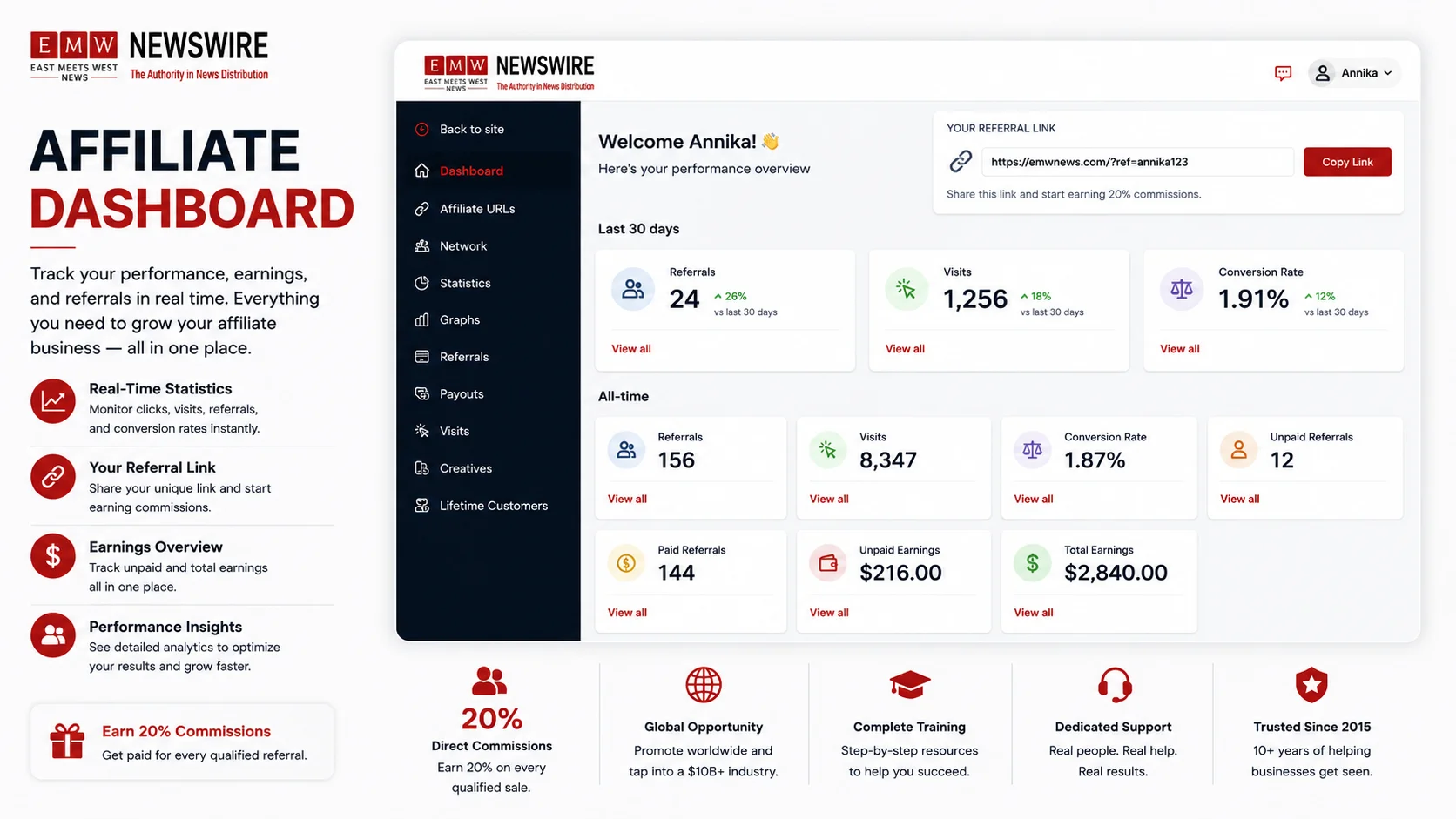The image size is (1456, 819).
Task: Click the gift icon beside Earn 20% Commissions
Action: click(67, 742)
